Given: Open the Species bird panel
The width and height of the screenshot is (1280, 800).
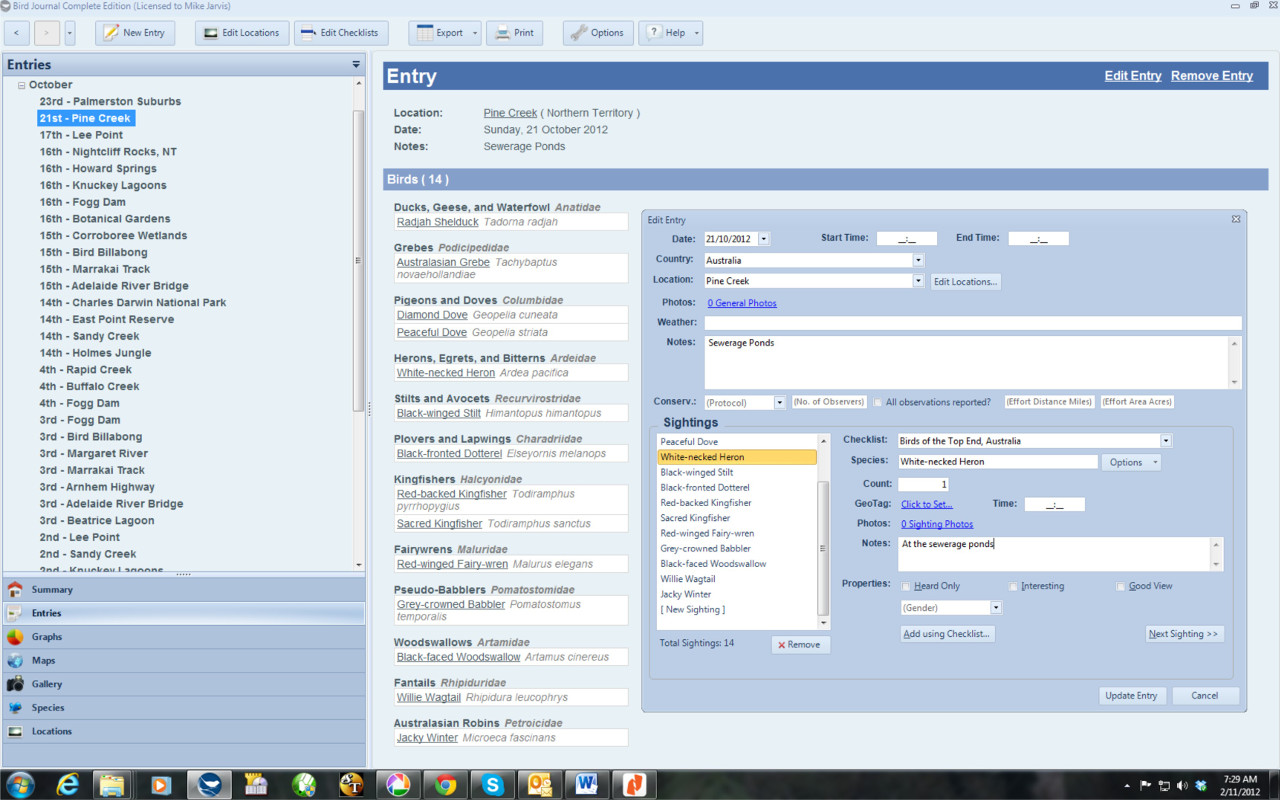Looking at the screenshot, I should point(15,708).
